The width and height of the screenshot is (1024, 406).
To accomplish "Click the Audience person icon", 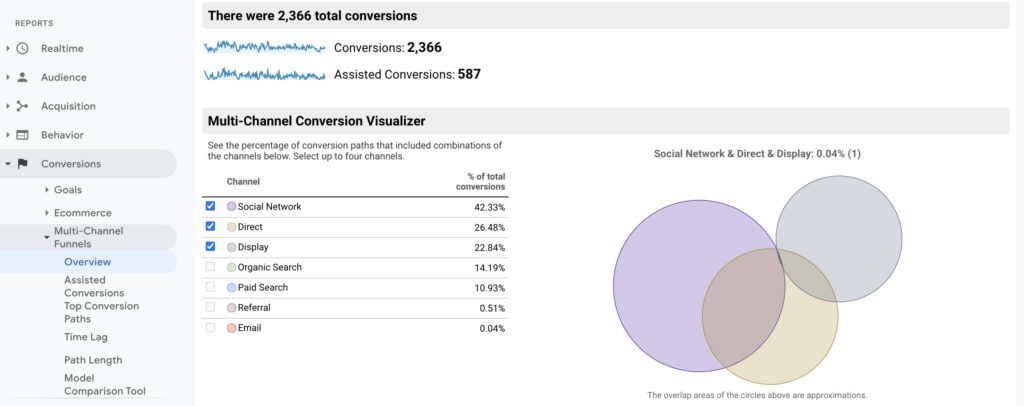I will point(22,77).
